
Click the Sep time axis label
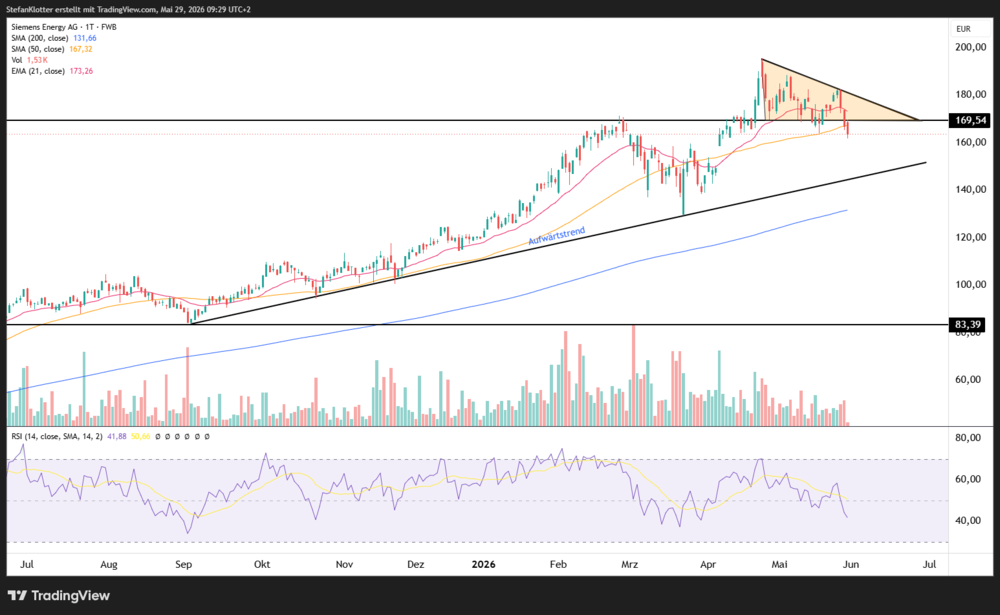point(184,565)
